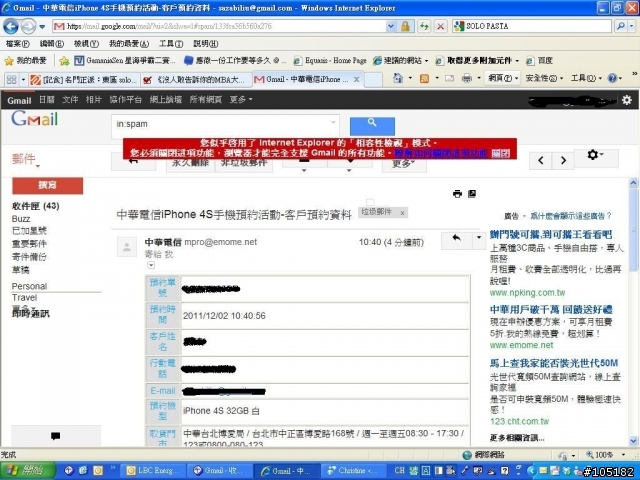Open ad link 中華用戶破千萬 回饋送好禮
This screenshot has height=480, width=640.
pos(551,309)
